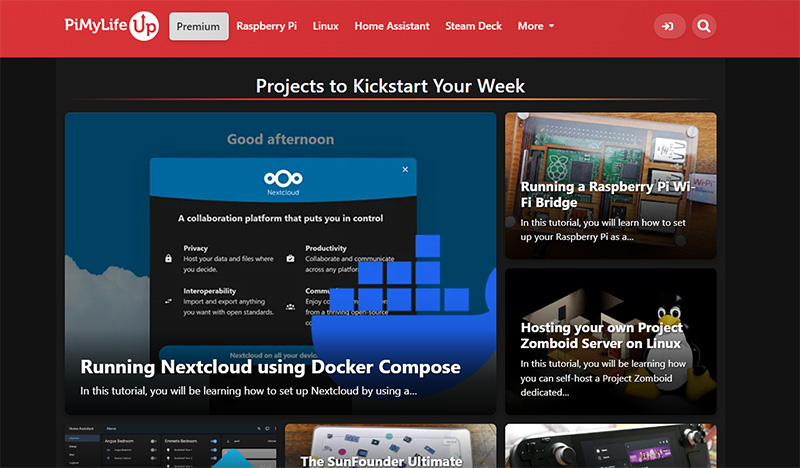
Task: Open the Linux menu item
Action: coord(326,26)
